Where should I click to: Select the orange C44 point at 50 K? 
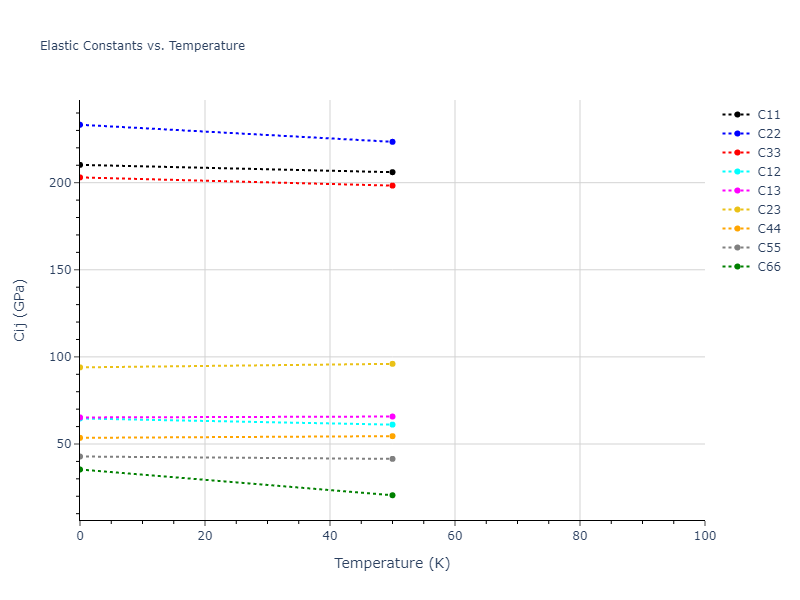(x=392, y=436)
